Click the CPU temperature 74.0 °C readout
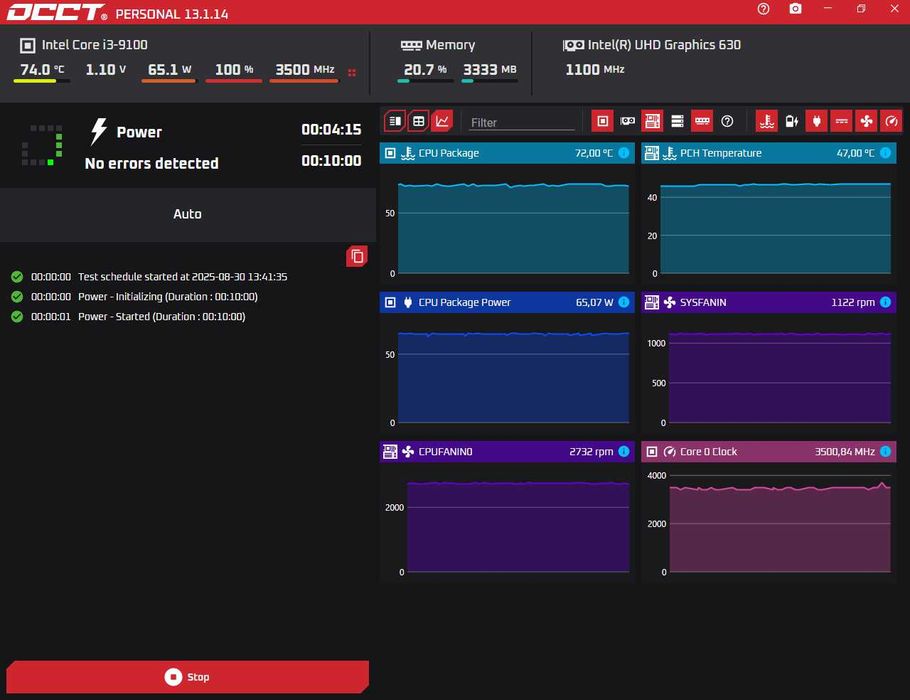Screen dimensions: 910x700 tap(42, 70)
